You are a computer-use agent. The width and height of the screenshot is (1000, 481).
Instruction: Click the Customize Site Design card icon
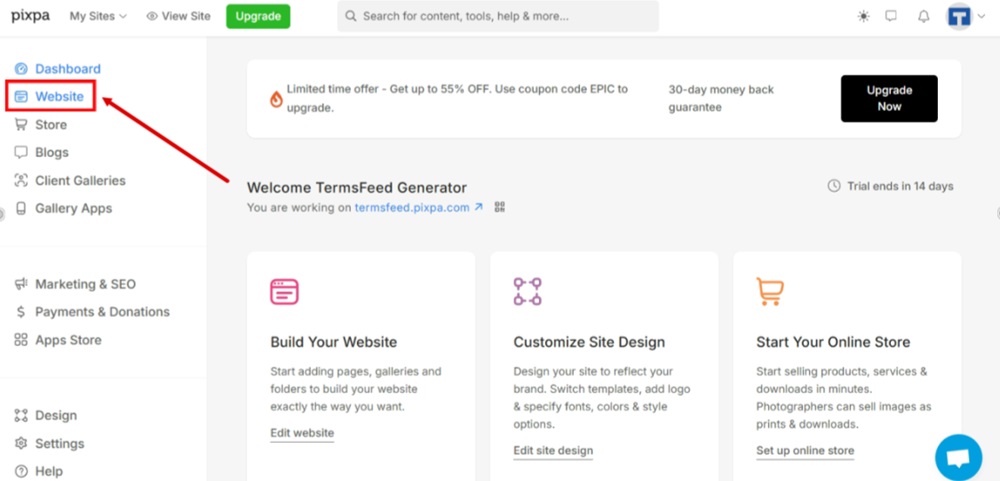click(x=527, y=292)
